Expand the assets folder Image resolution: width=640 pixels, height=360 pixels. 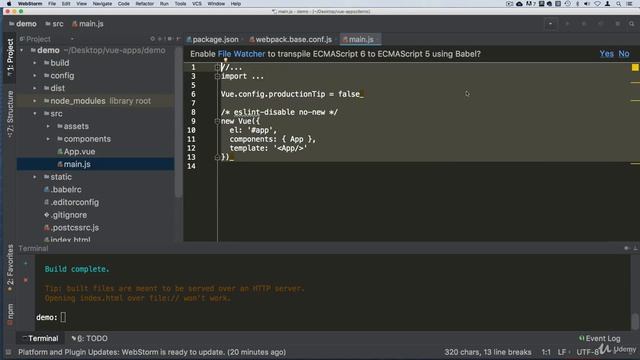tap(48, 127)
